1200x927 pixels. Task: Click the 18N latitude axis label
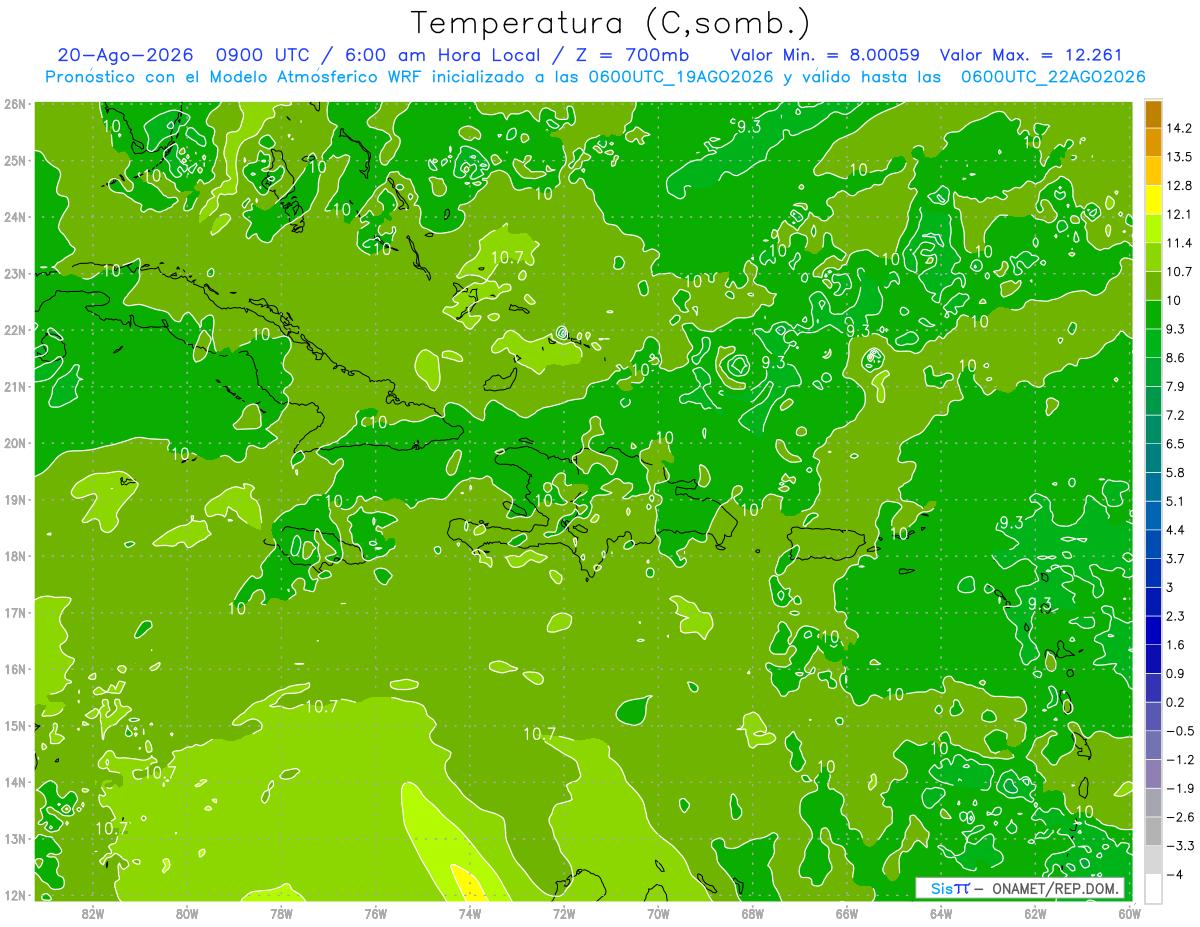(x=15, y=555)
